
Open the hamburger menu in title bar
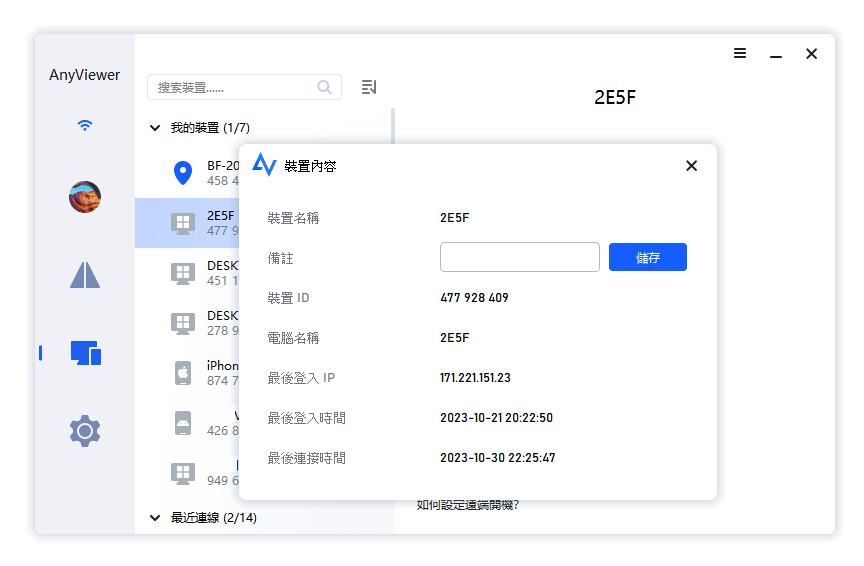740,54
